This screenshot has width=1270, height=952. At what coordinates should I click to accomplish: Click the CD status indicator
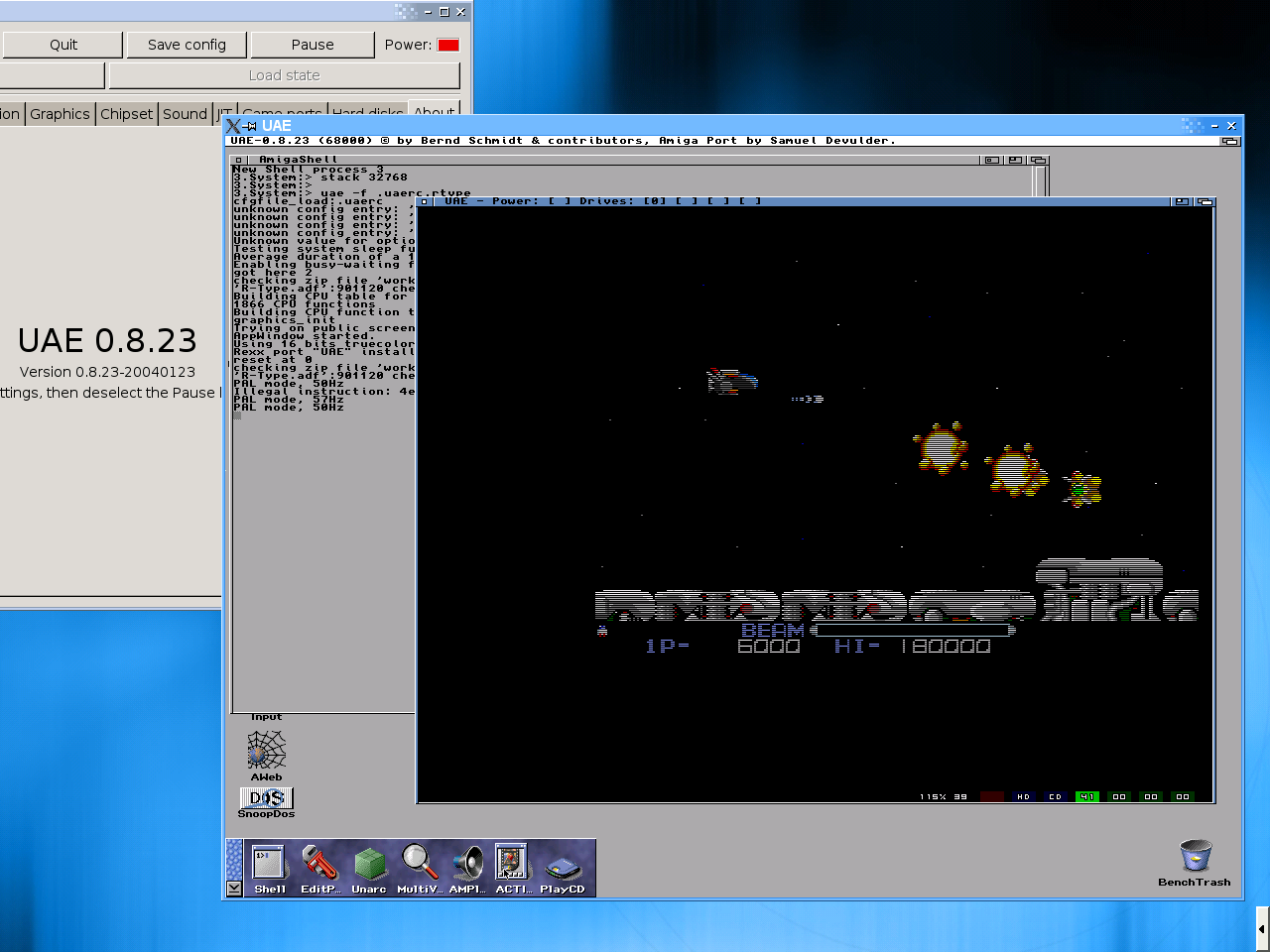click(1055, 796)
